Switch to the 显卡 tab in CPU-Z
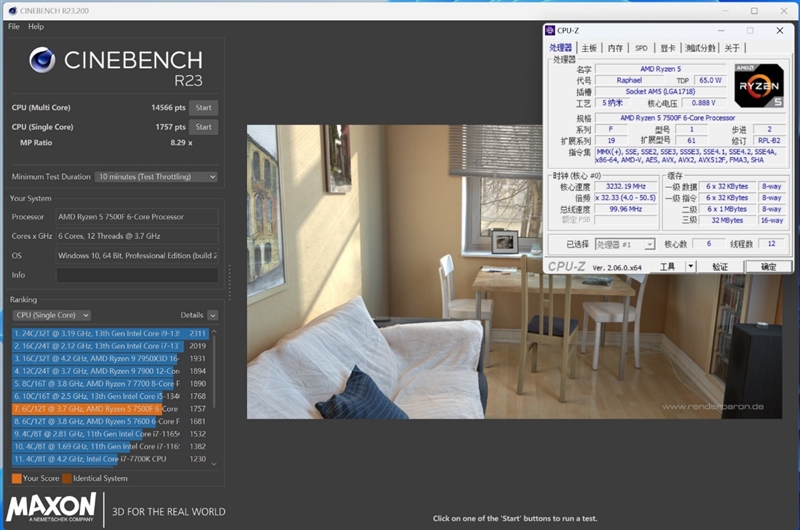The image size is (800, 530). (668, 48)
